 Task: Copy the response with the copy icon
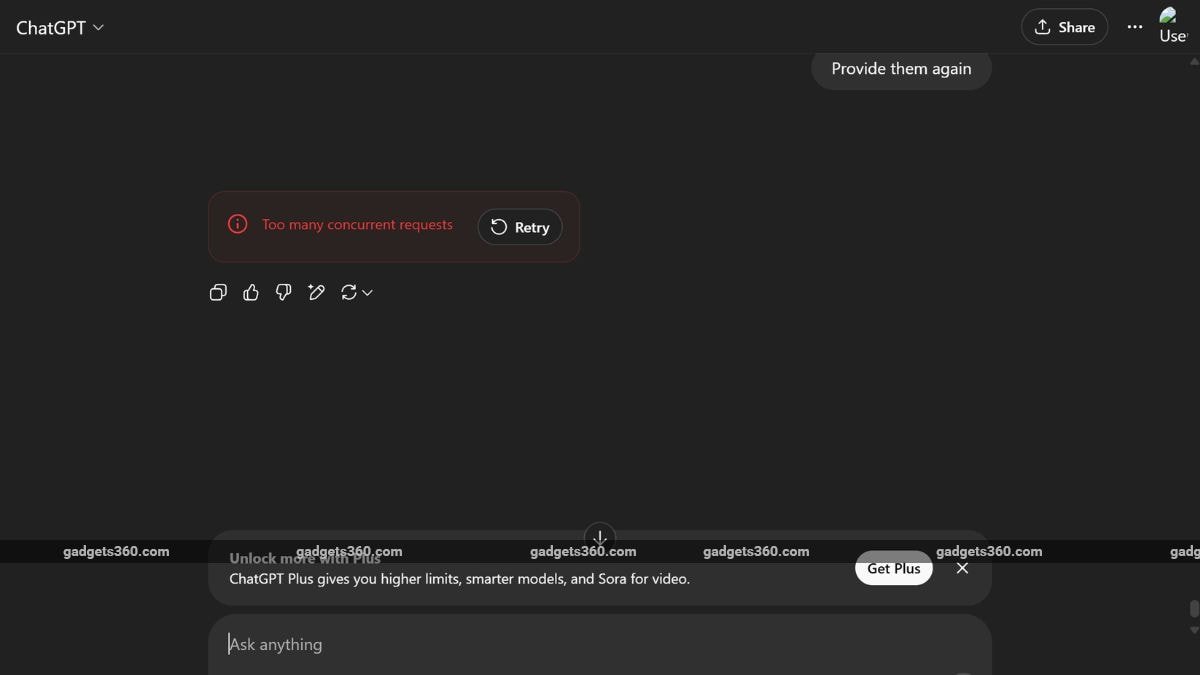218,292
